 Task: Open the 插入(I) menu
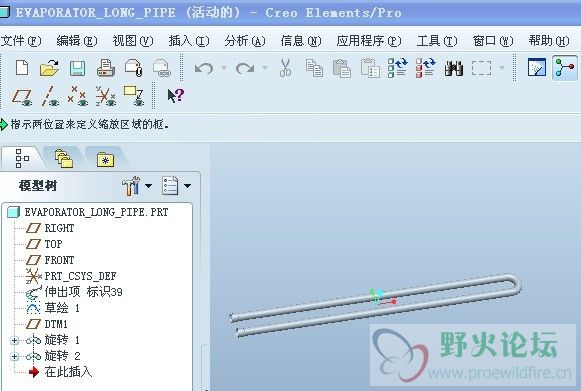189,40
